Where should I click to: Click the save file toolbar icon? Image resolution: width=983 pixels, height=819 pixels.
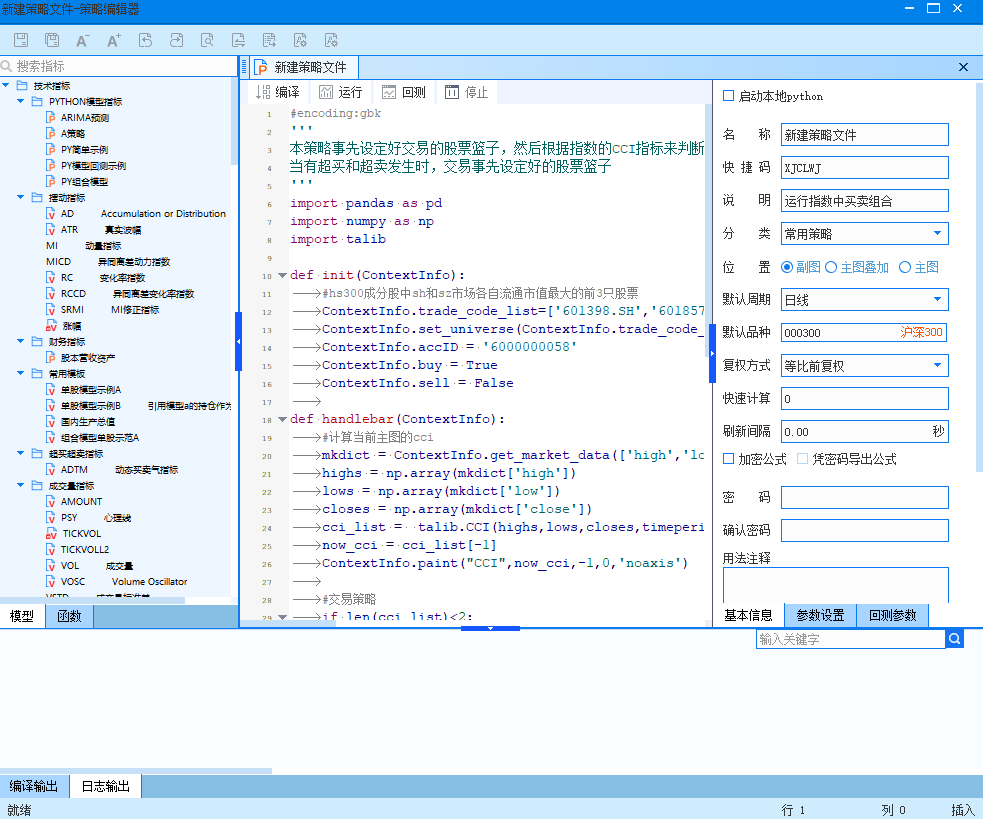tap(21, 40)
